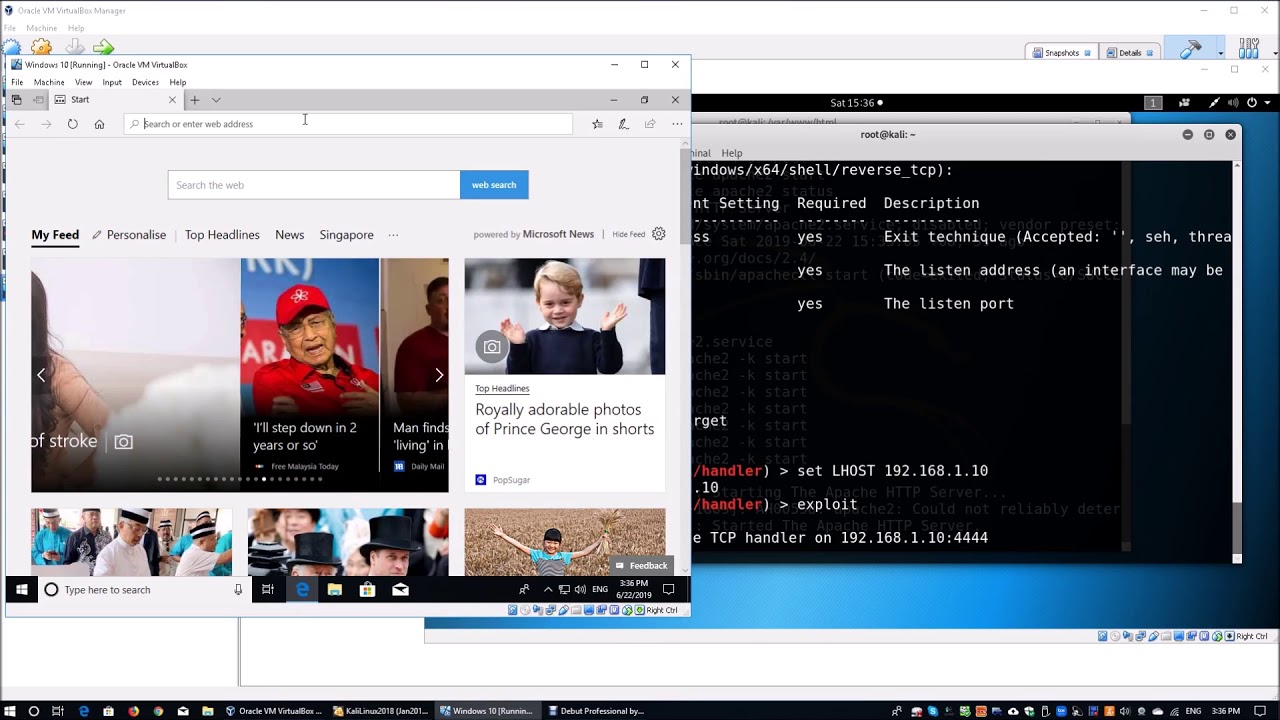
Task: Click the blue web search button
Action: [x=494, y=185]
